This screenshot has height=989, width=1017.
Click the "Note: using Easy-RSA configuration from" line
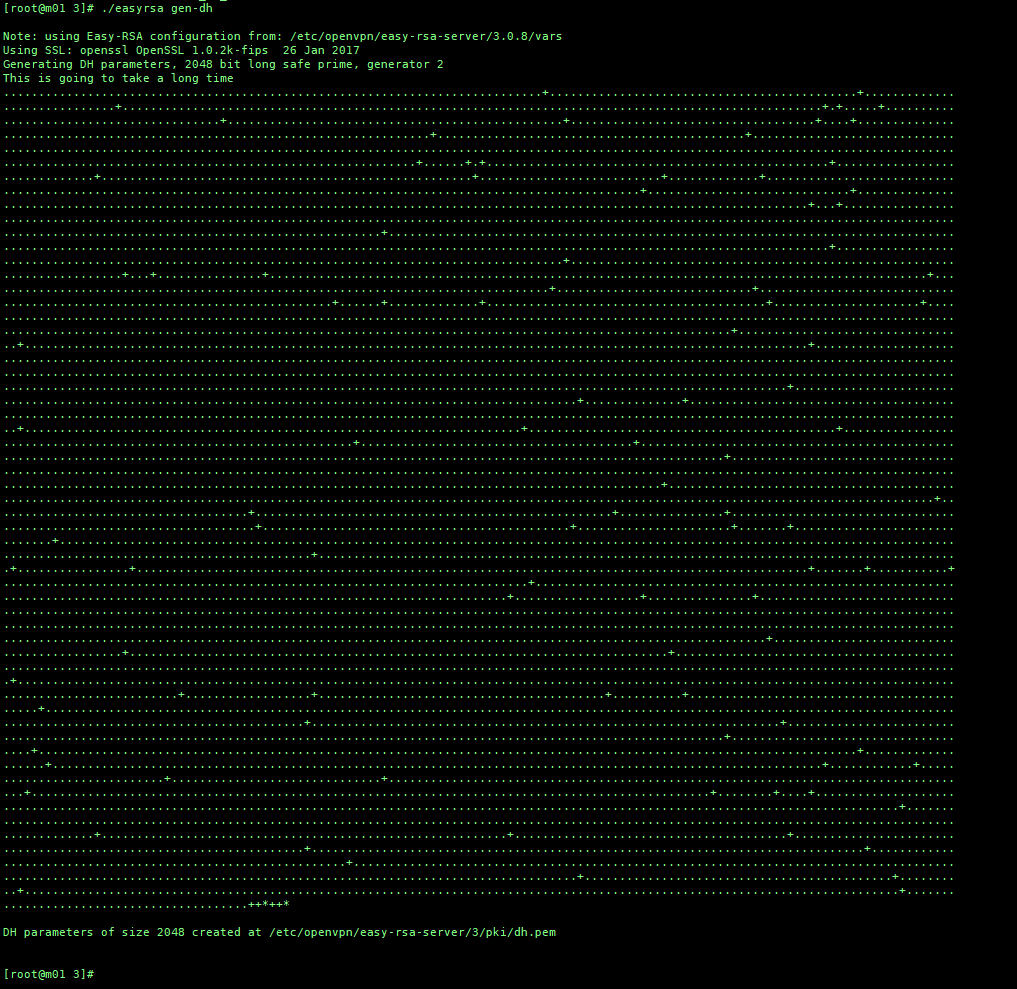[282, 36]
